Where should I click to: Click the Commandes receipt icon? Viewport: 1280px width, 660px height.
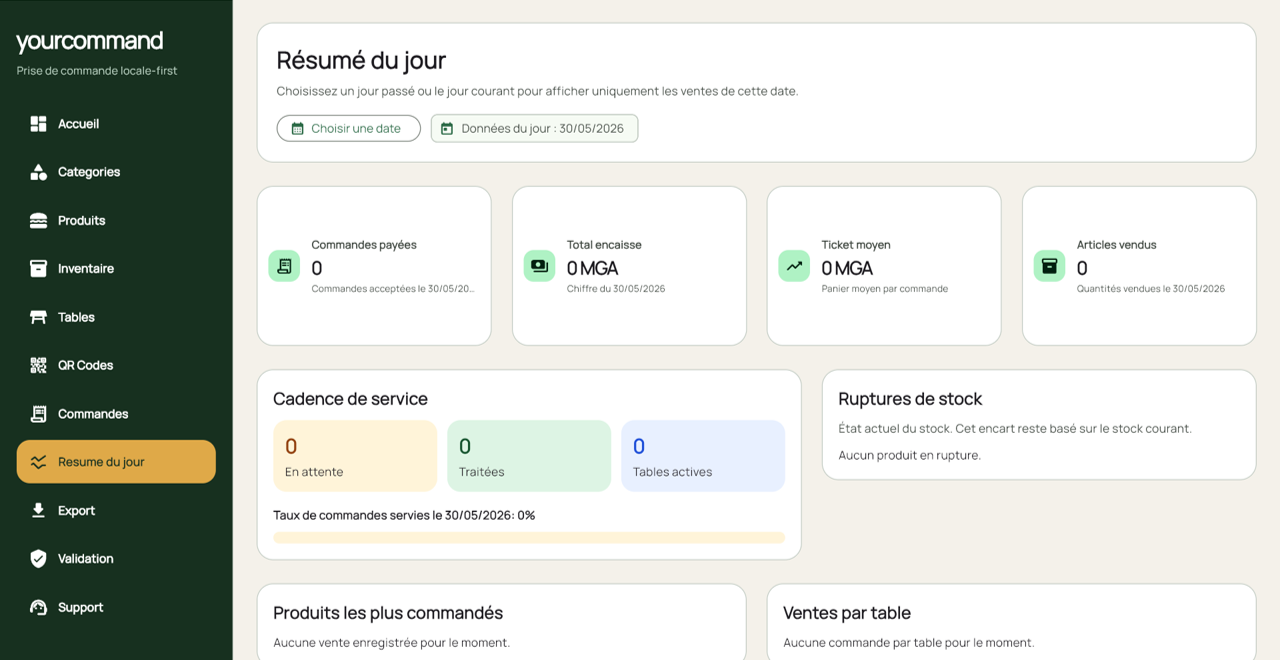coord(38,414)
